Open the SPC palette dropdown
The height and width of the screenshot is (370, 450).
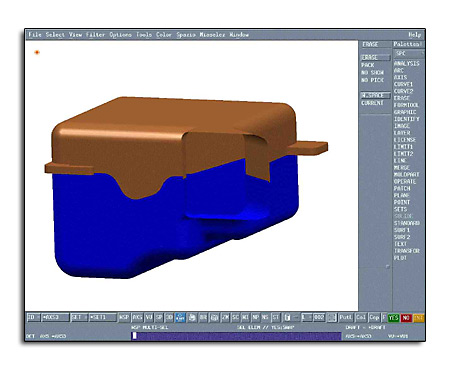(x=409, y=53)
